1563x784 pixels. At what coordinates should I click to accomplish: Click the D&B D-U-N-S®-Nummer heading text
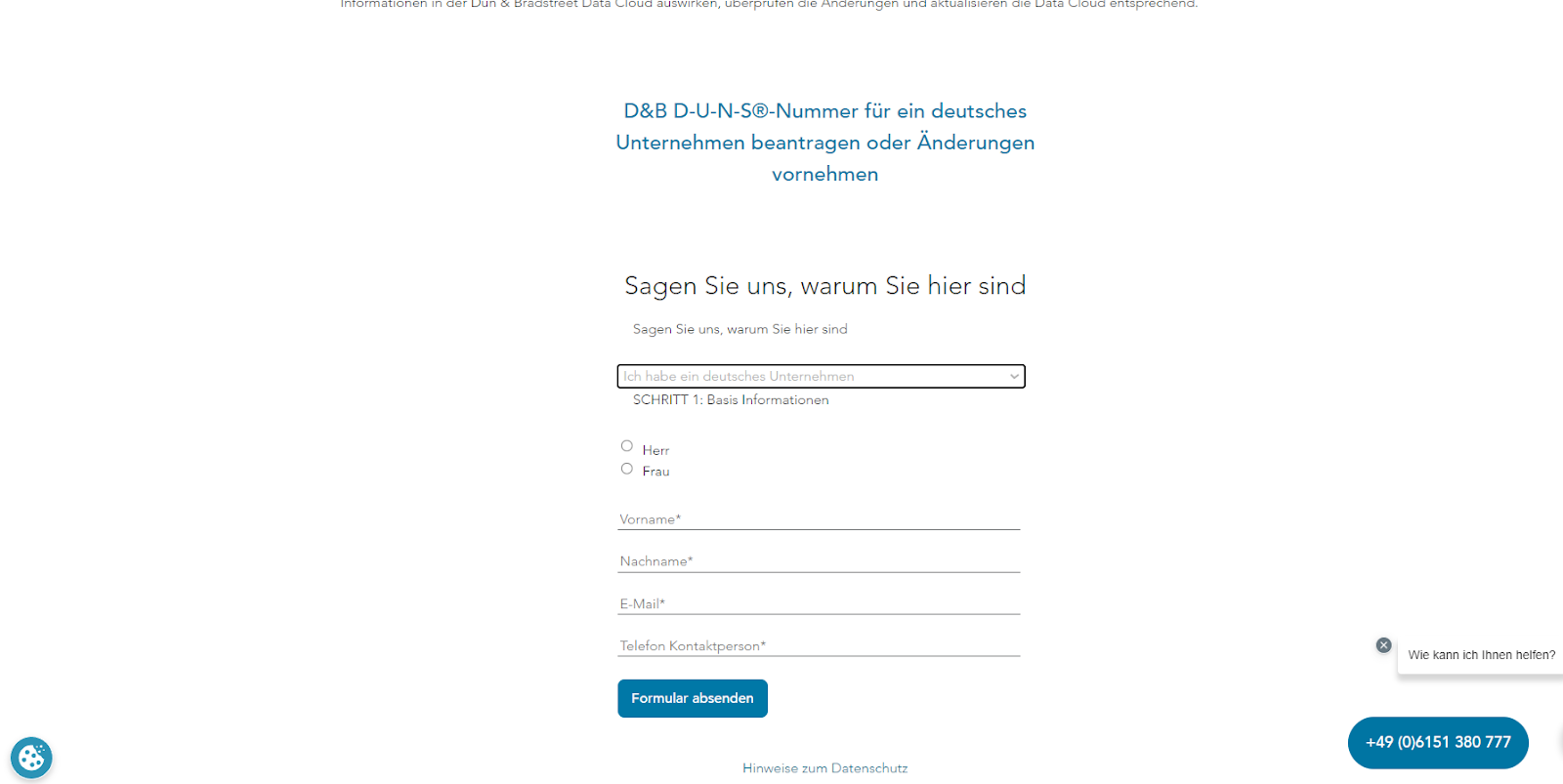pyautogui.click(x=825, y=143)
